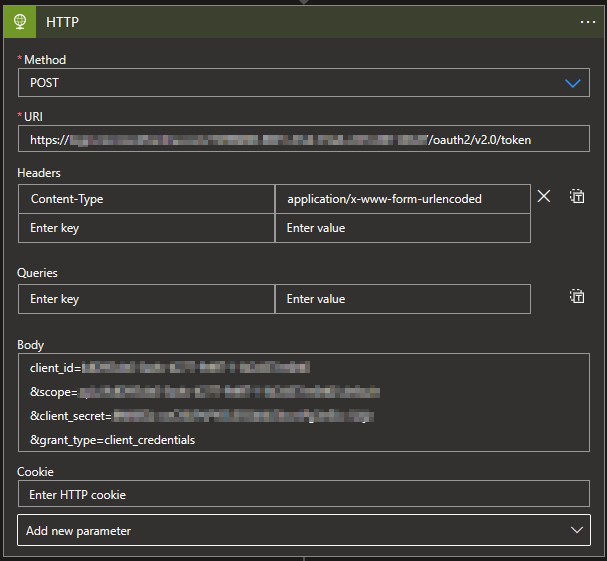The image size is (607, 561).
Task: Open the Method dropdown showing POST
Action: tap(304, 82)
